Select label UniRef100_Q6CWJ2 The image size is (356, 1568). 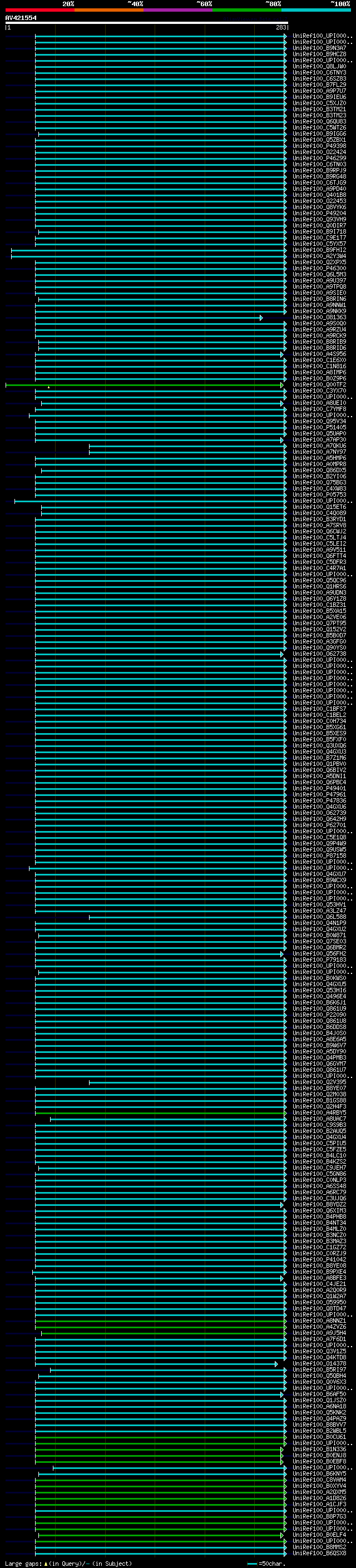[x=319, y=531]
